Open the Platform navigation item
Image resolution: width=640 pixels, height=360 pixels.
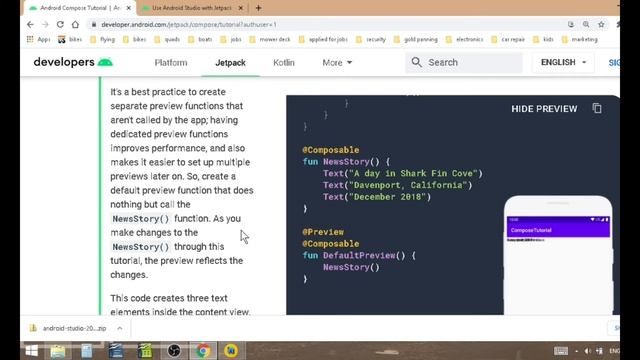click(x=171, y=62)
